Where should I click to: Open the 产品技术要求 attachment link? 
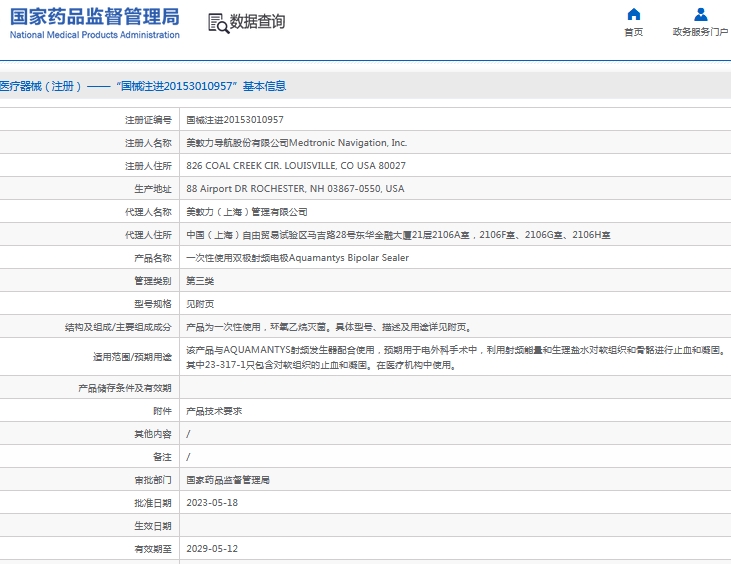pos(214,411)
